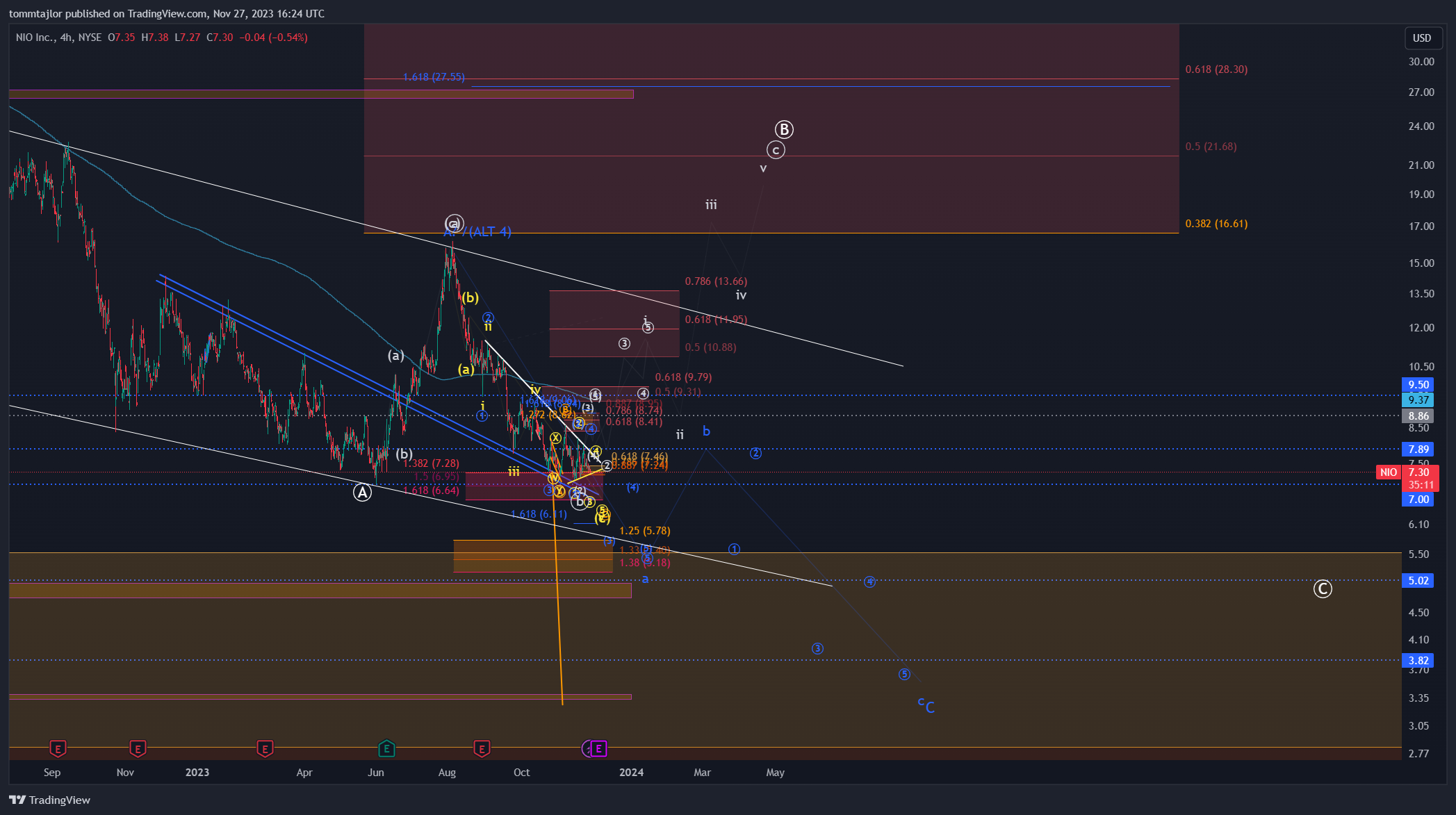The width and height of the screenshot is (1456, 815).
Task: Click the white v wave label
Action: [763, 168]
